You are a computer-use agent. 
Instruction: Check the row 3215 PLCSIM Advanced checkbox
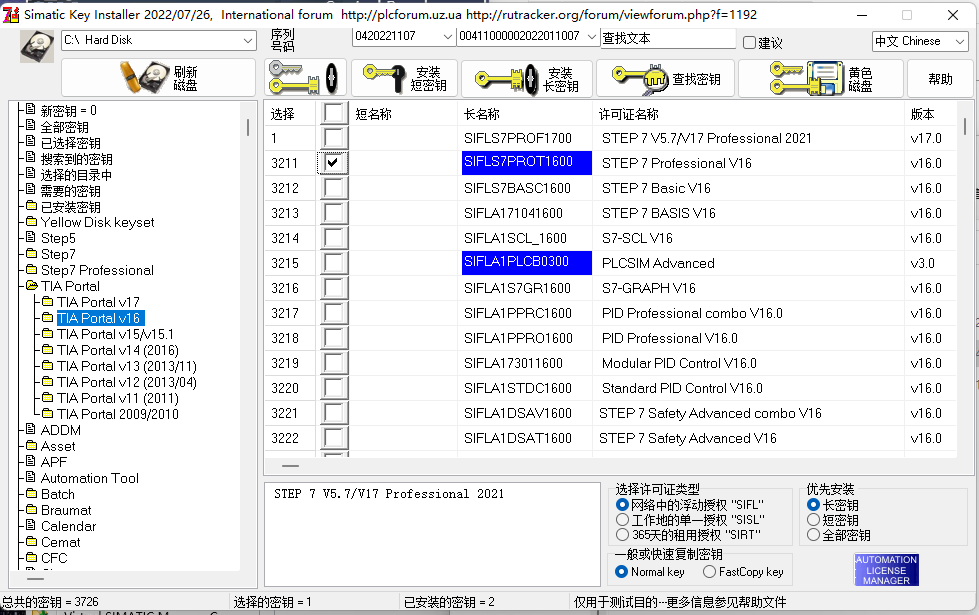(x=333, y=263)
